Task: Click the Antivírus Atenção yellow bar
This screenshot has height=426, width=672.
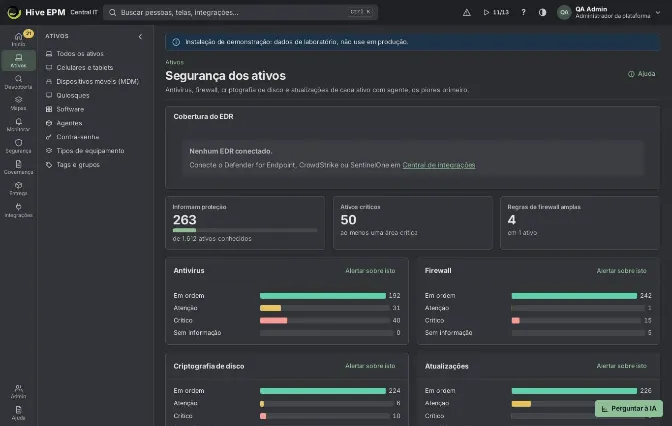Action: 270,308
